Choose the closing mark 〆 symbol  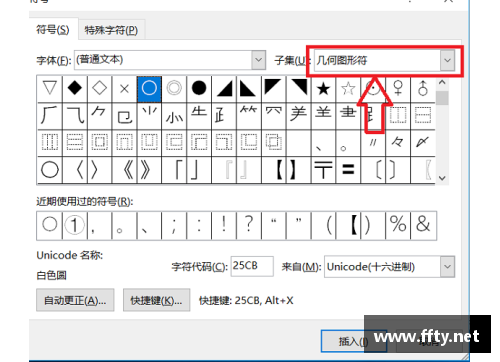pos(423,143)
